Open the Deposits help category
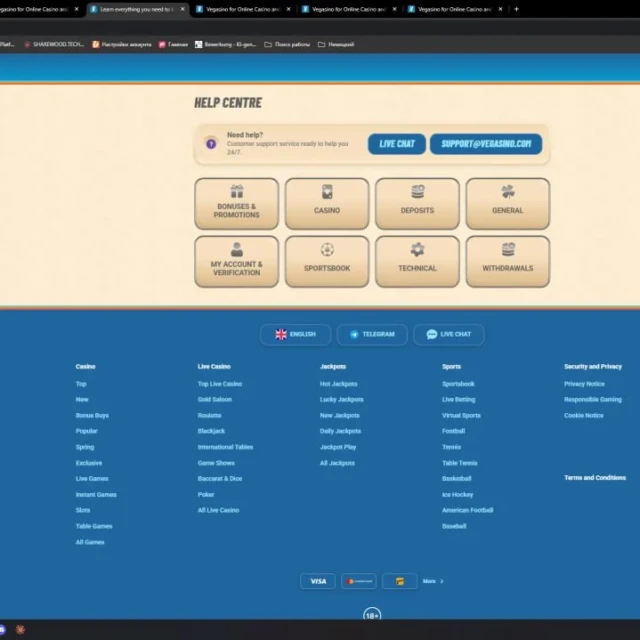 (x=417, y=204)
